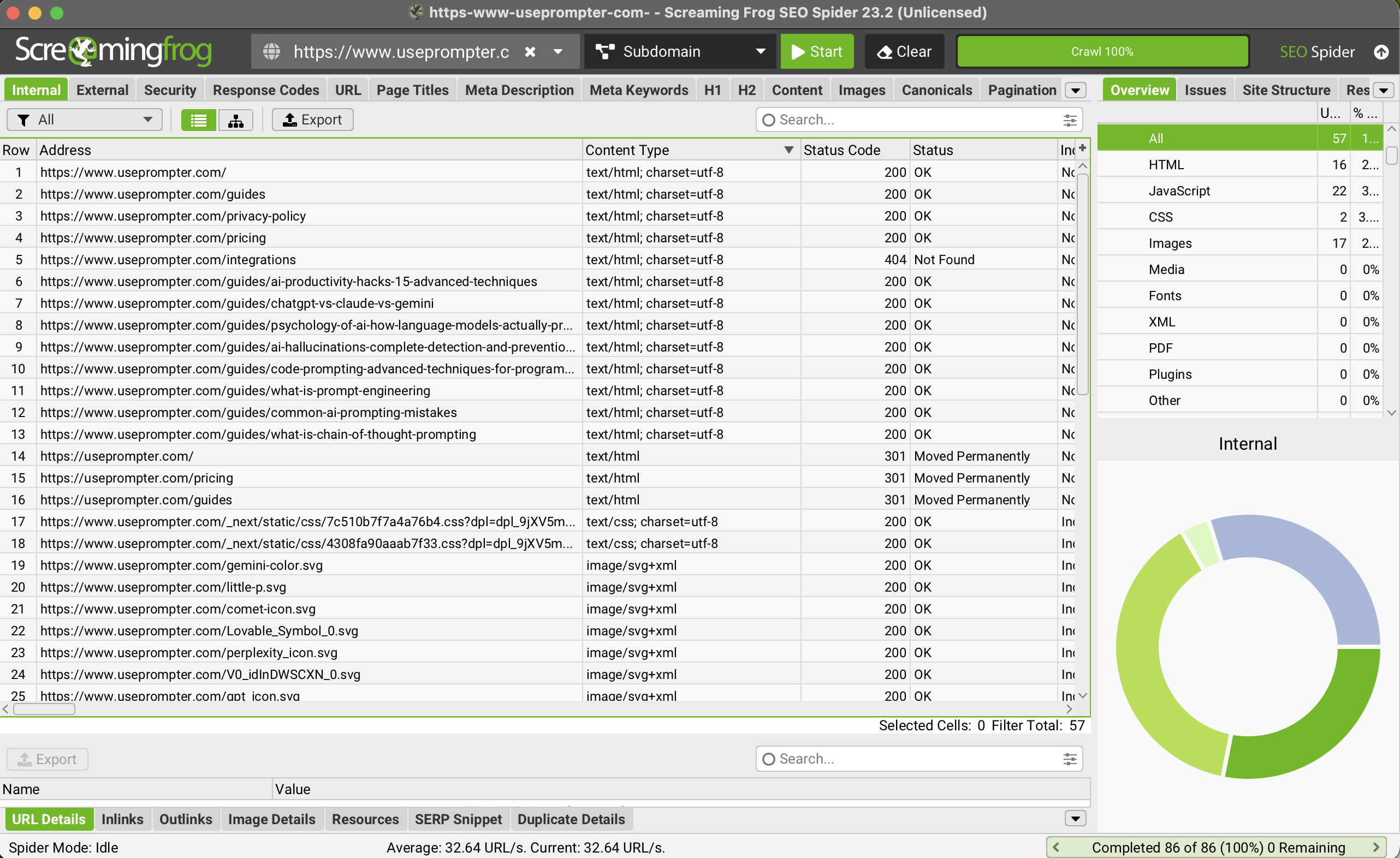1400x858 pixels.
Task: Switch to the Response Codes tab
Action: [266, 90]
